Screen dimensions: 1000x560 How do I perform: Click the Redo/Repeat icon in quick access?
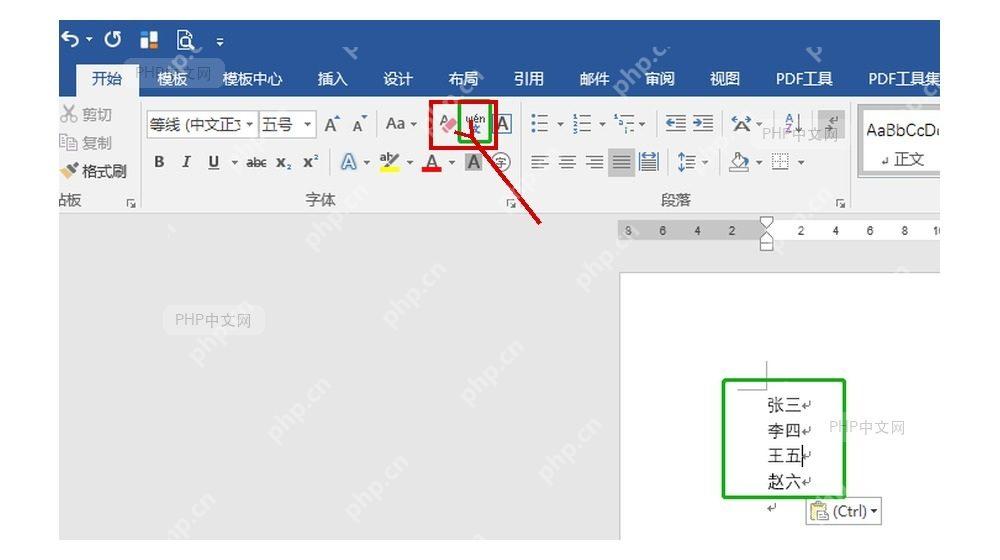[113, 40]
